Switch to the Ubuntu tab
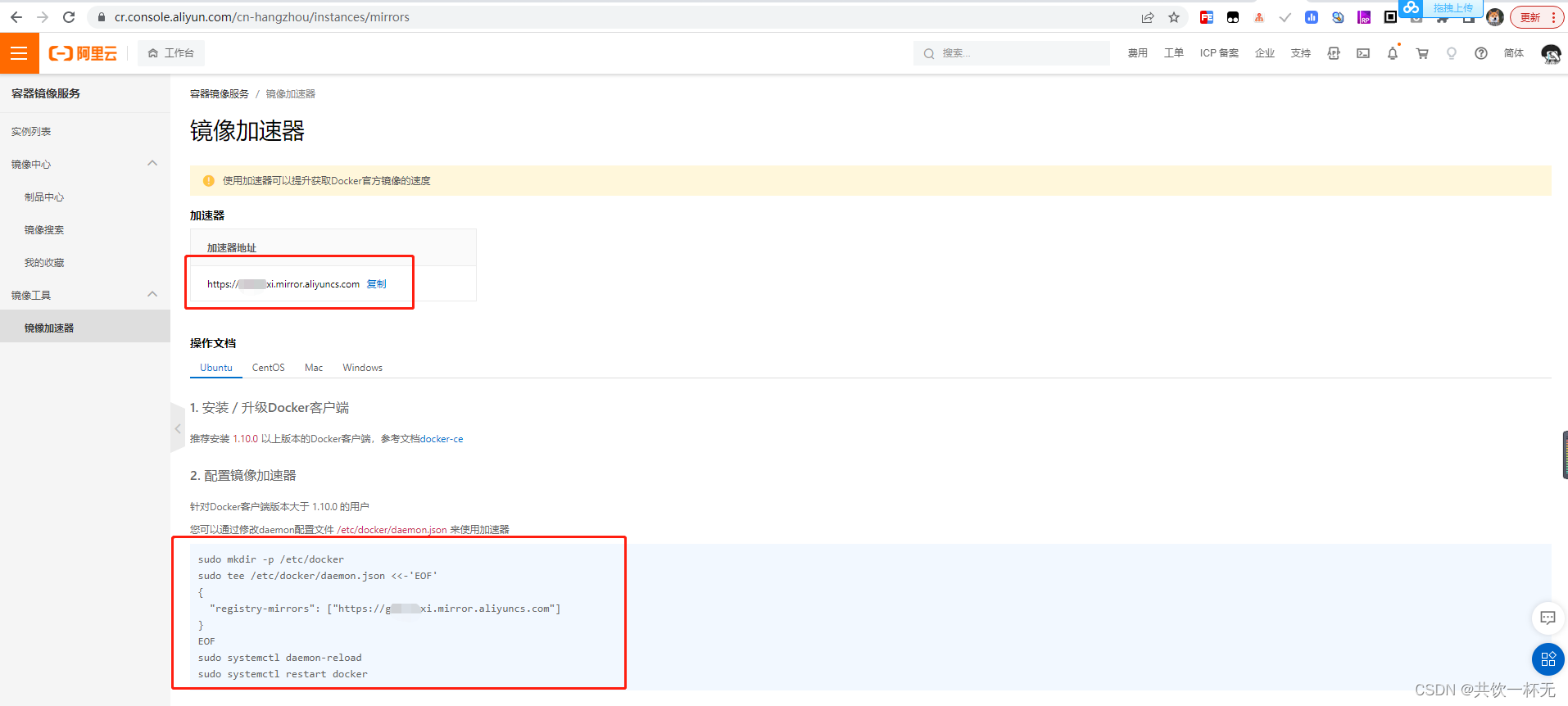Image resolution: width=1568 pixels, height=706 pixels. (x=216, y=368)
